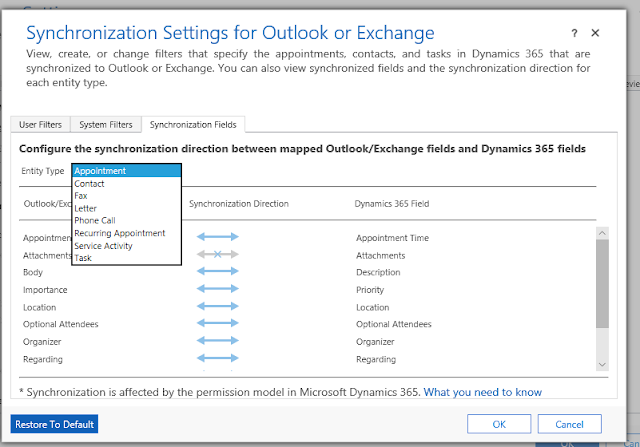Viewport: 640px width, 447px height.
Task: Click the fields list vertical scrollbar
Action: (602, 290)
